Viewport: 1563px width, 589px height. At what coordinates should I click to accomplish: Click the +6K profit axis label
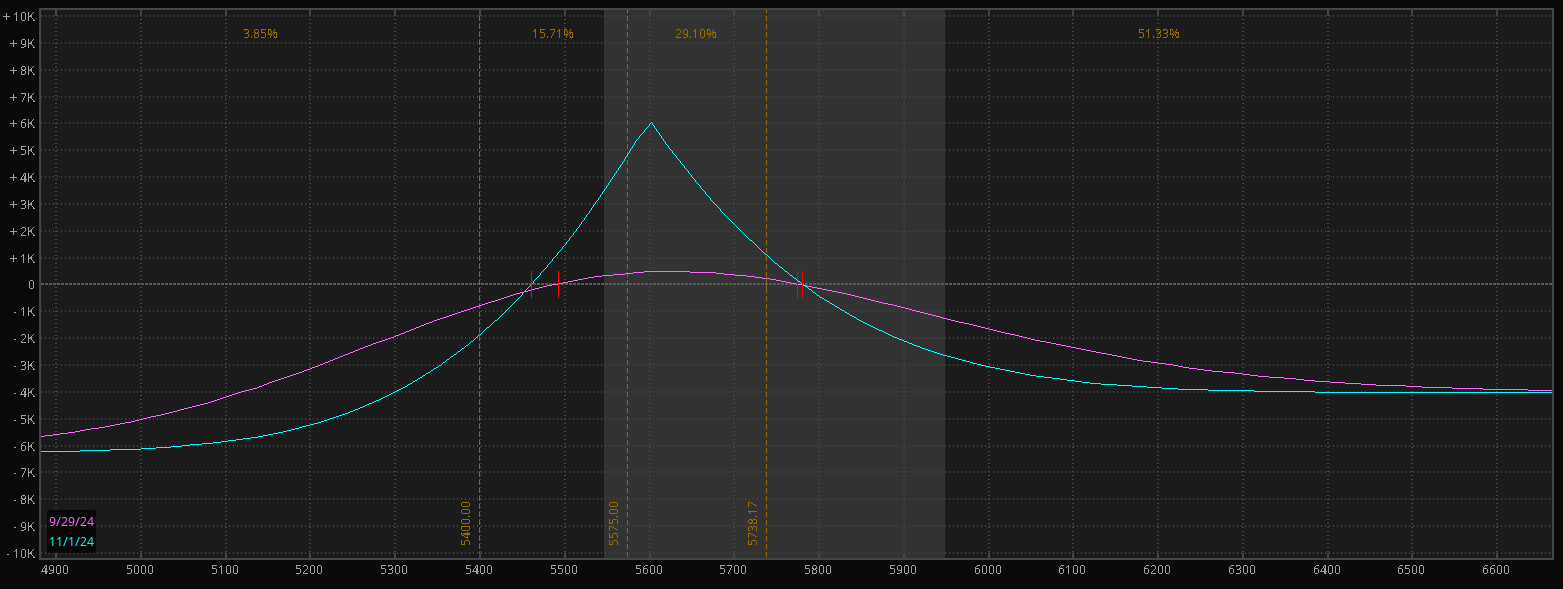[x=23, y=124]
